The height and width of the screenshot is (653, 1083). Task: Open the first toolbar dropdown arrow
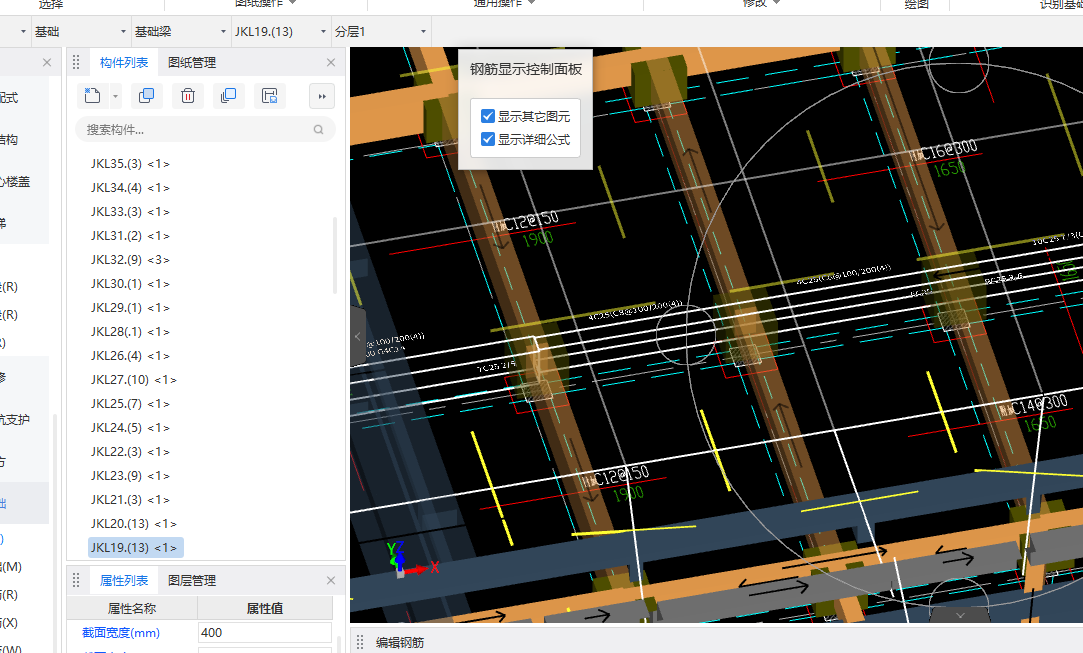pyautogui.click(x=23, y=32)
